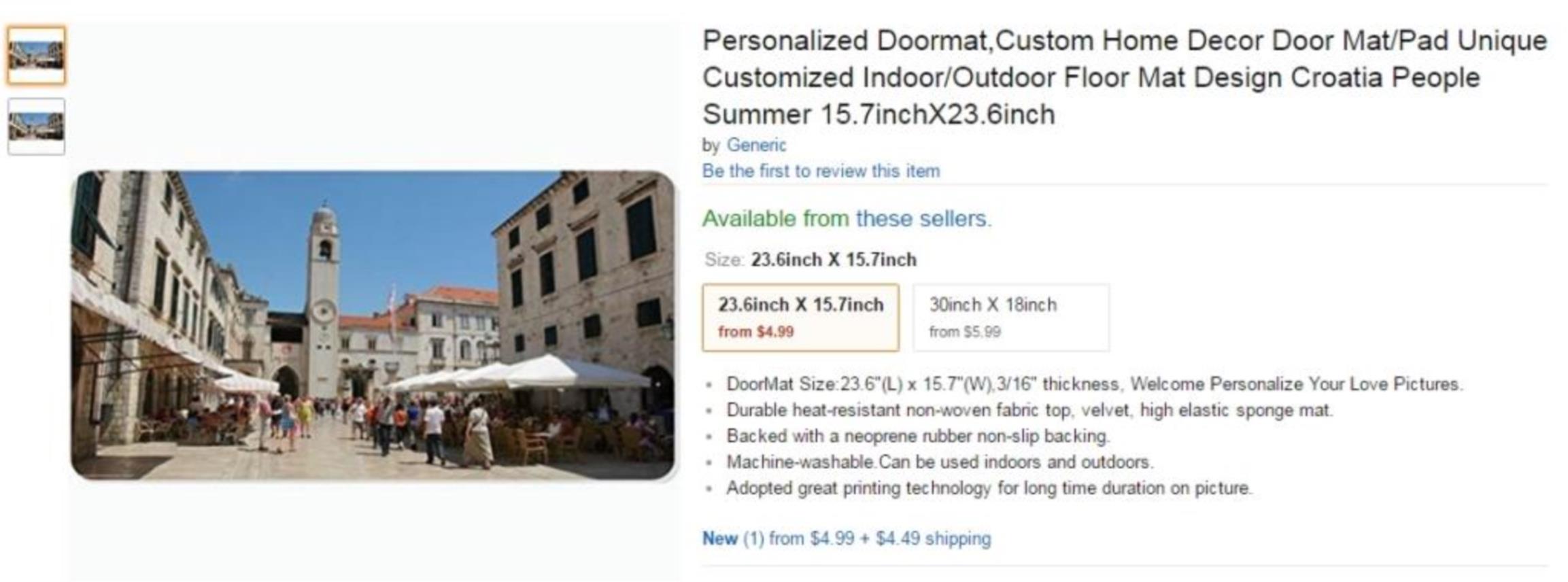1568x582 pixels.
Task: Select the second product thumbnail
Action: 36,126
